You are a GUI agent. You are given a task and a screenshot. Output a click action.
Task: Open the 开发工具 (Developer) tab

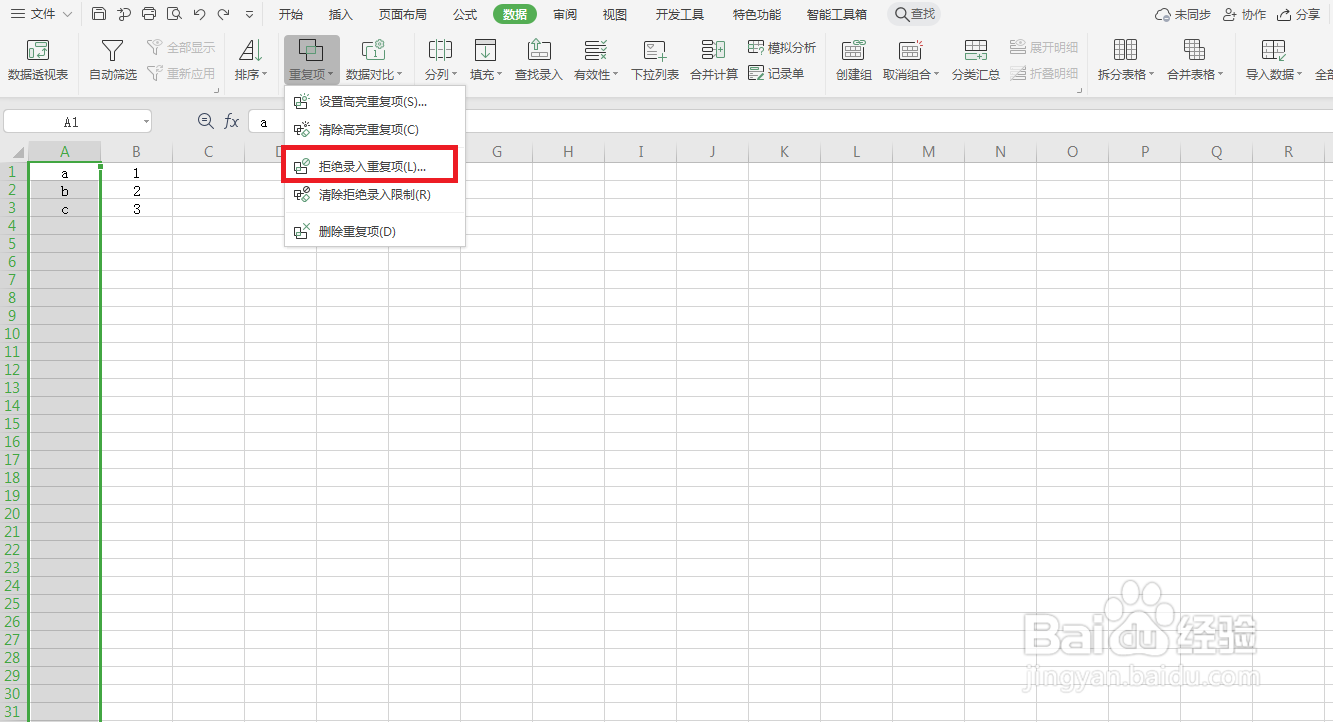pos(680,15)
